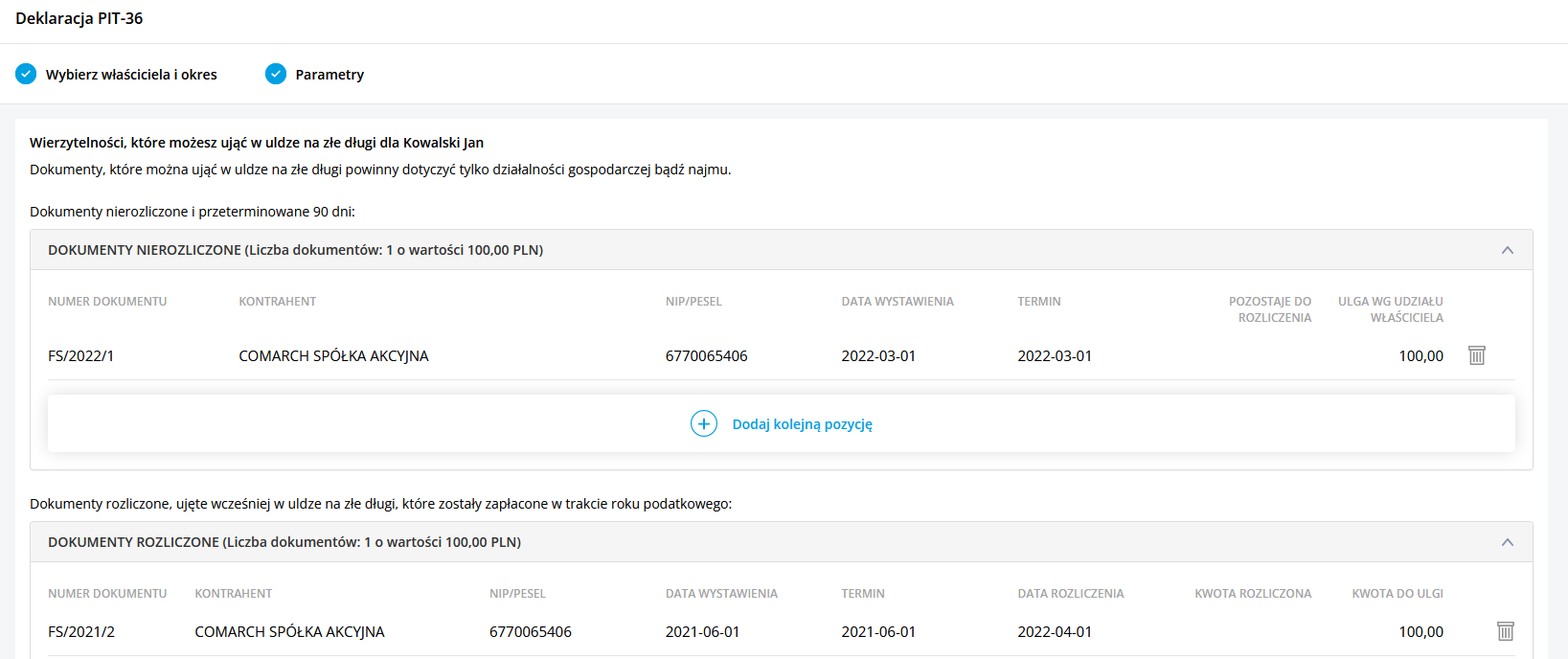Screen dimensions: 1568x659
Task: Collapse the Dokumenty rozliczone section
Action: coord(1507,542)
